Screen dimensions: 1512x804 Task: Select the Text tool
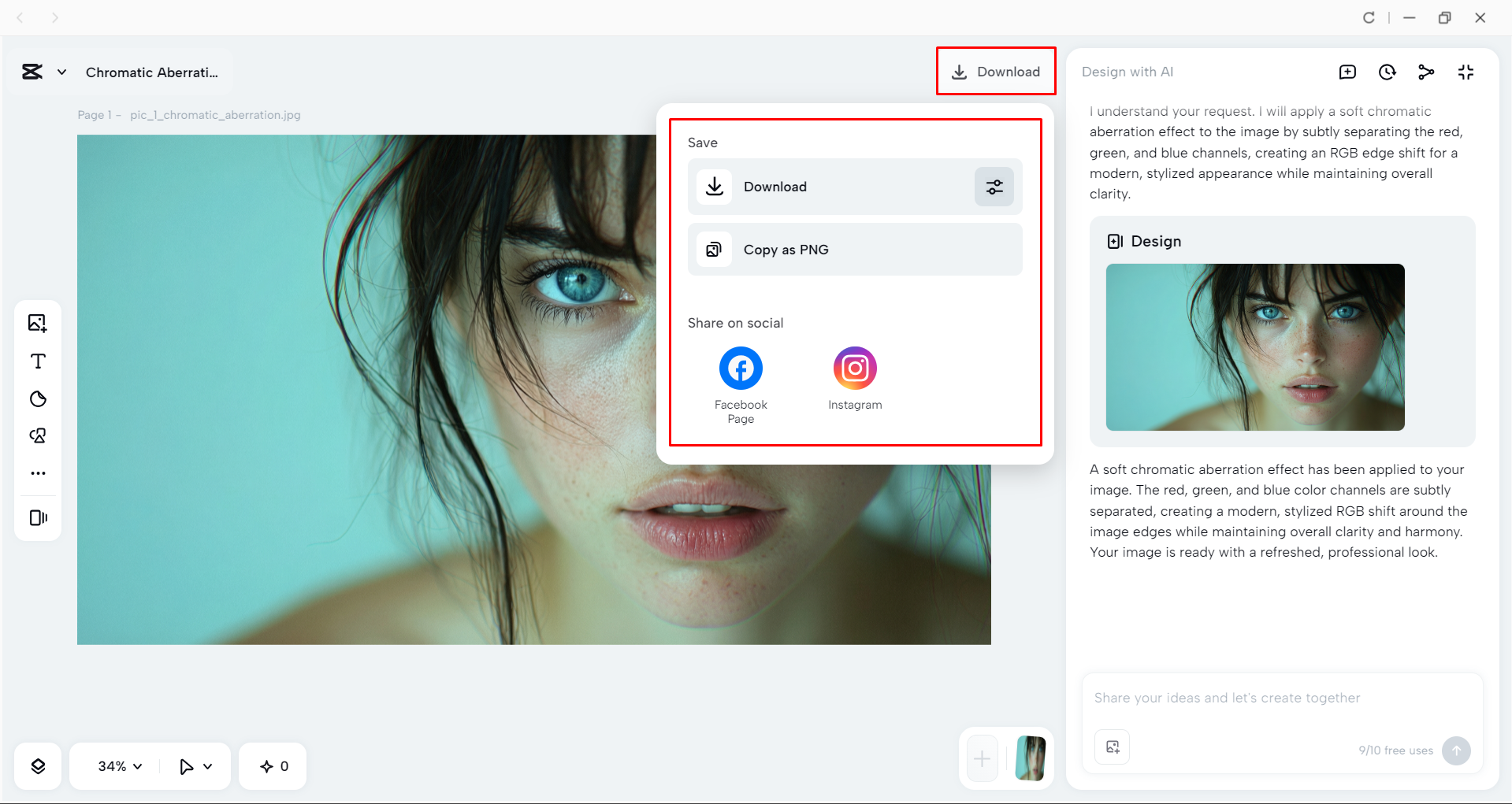(38, 361)
